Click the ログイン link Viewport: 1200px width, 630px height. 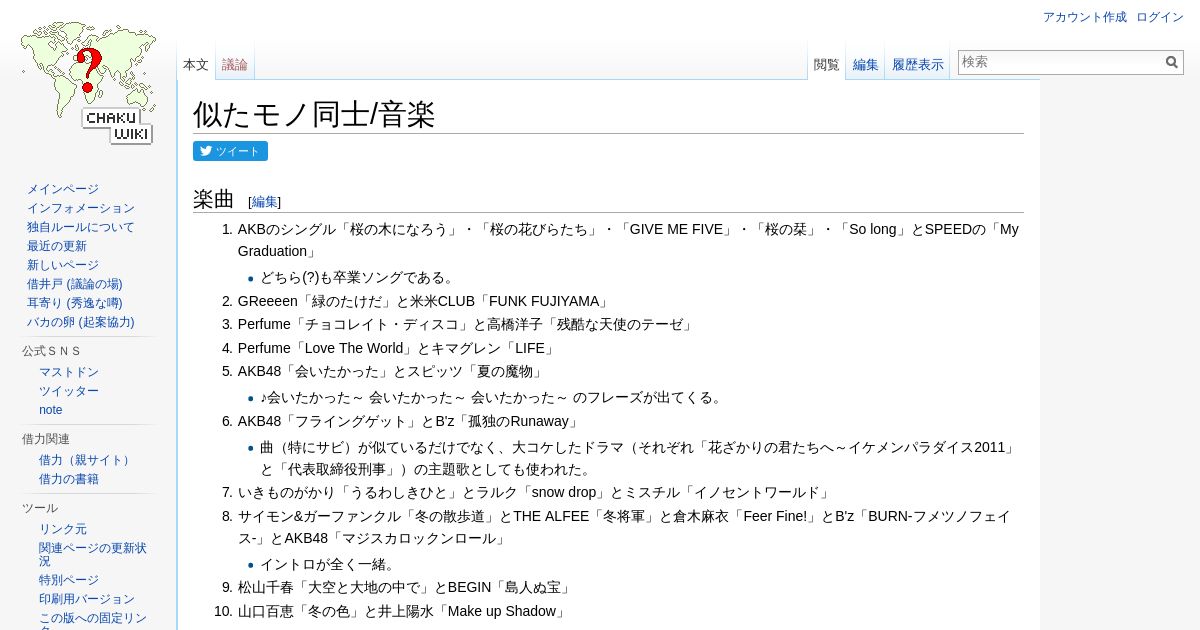tap(1160, 17)
